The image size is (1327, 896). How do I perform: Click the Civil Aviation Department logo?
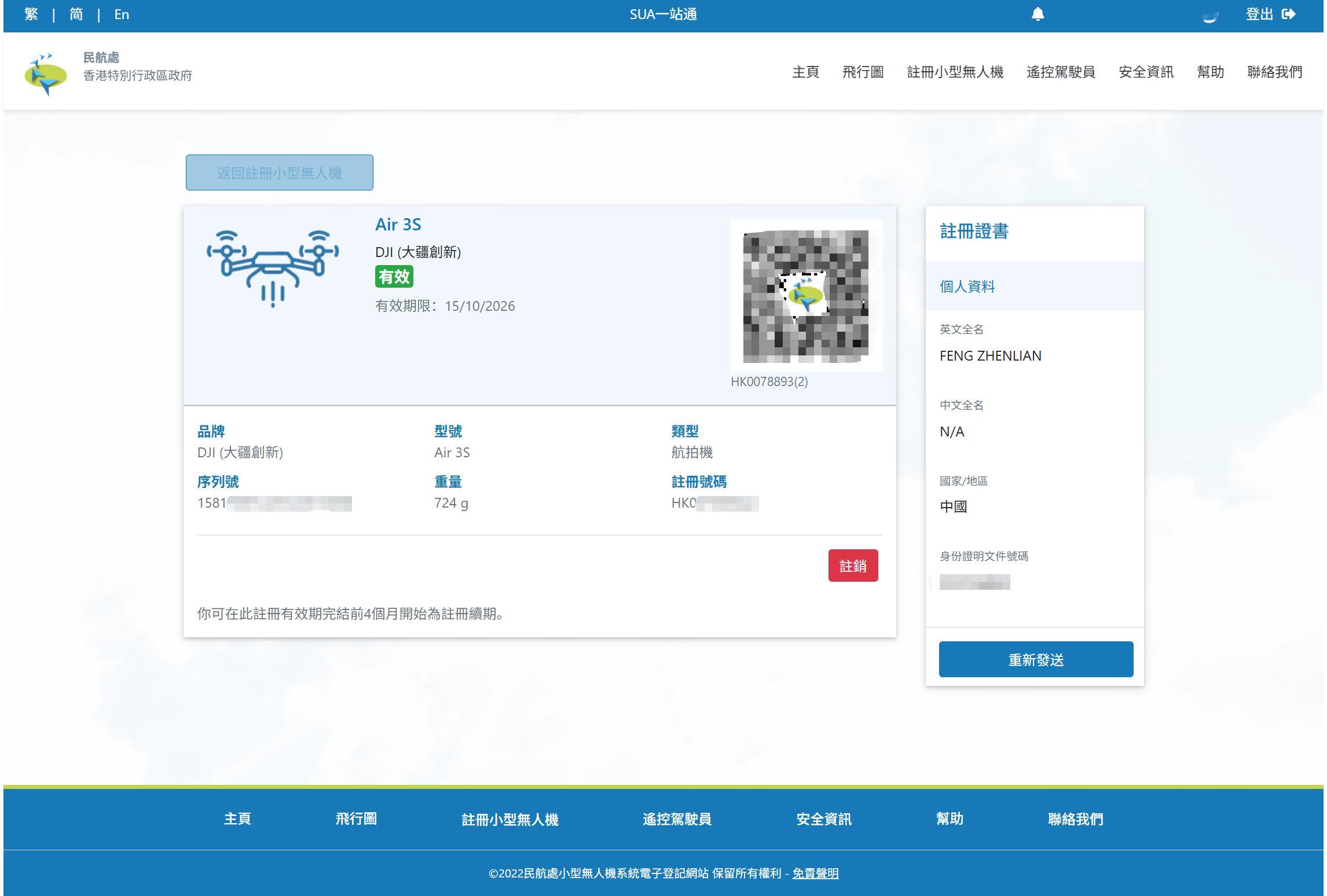click(x=46, y=74)
